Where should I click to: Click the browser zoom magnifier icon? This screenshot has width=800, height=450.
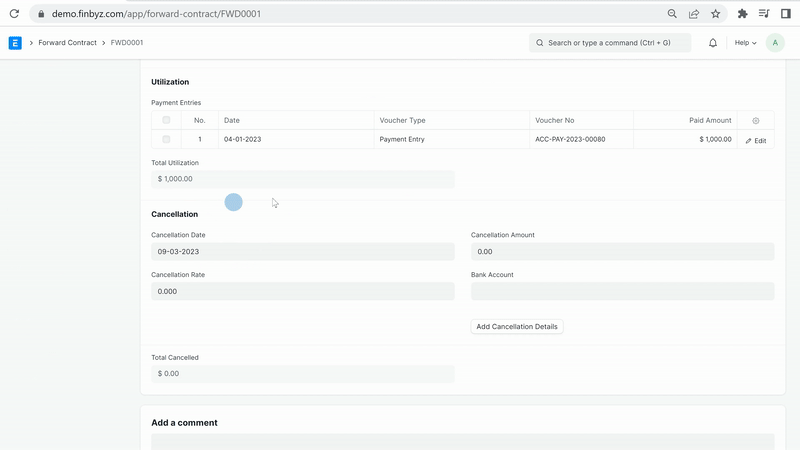[x=672, y=14]
